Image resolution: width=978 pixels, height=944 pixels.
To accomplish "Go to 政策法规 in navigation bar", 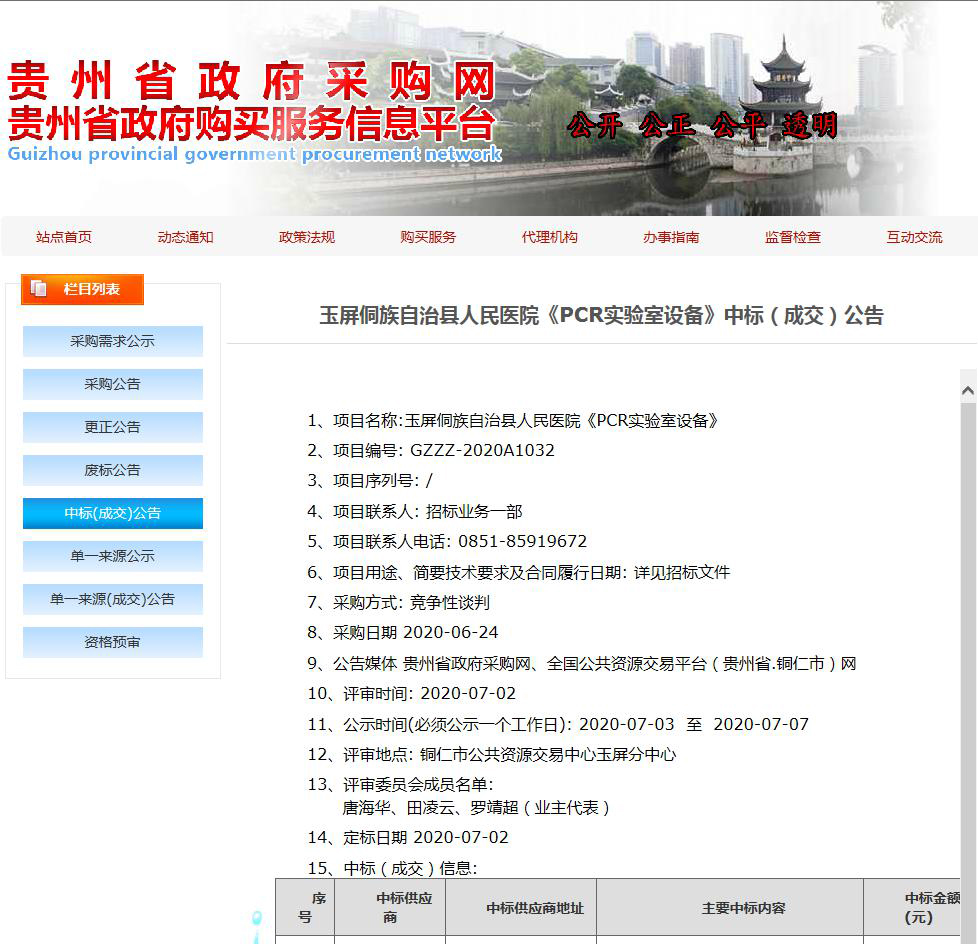I will [307, 237].
